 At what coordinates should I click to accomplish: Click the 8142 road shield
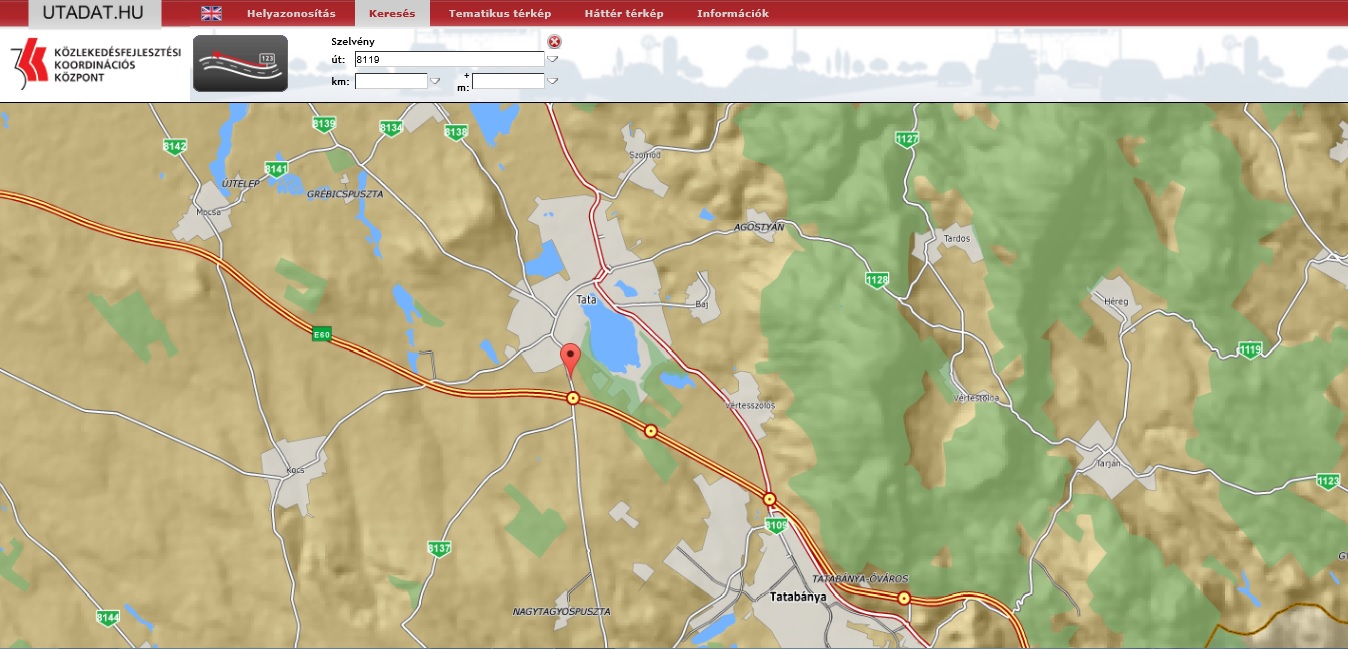(x=175, y=146)
